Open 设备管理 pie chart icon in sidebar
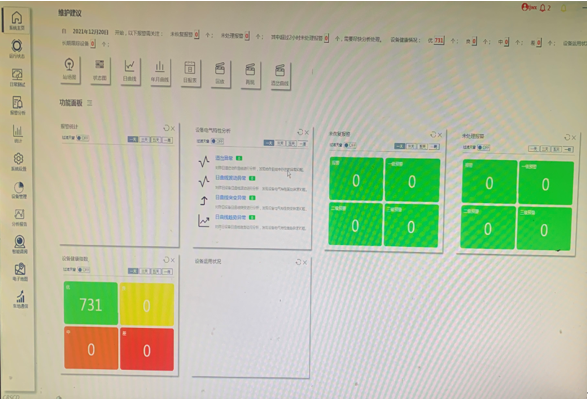Image resolution: width=588 pixels, height=399 pixels. coord(19,189)
